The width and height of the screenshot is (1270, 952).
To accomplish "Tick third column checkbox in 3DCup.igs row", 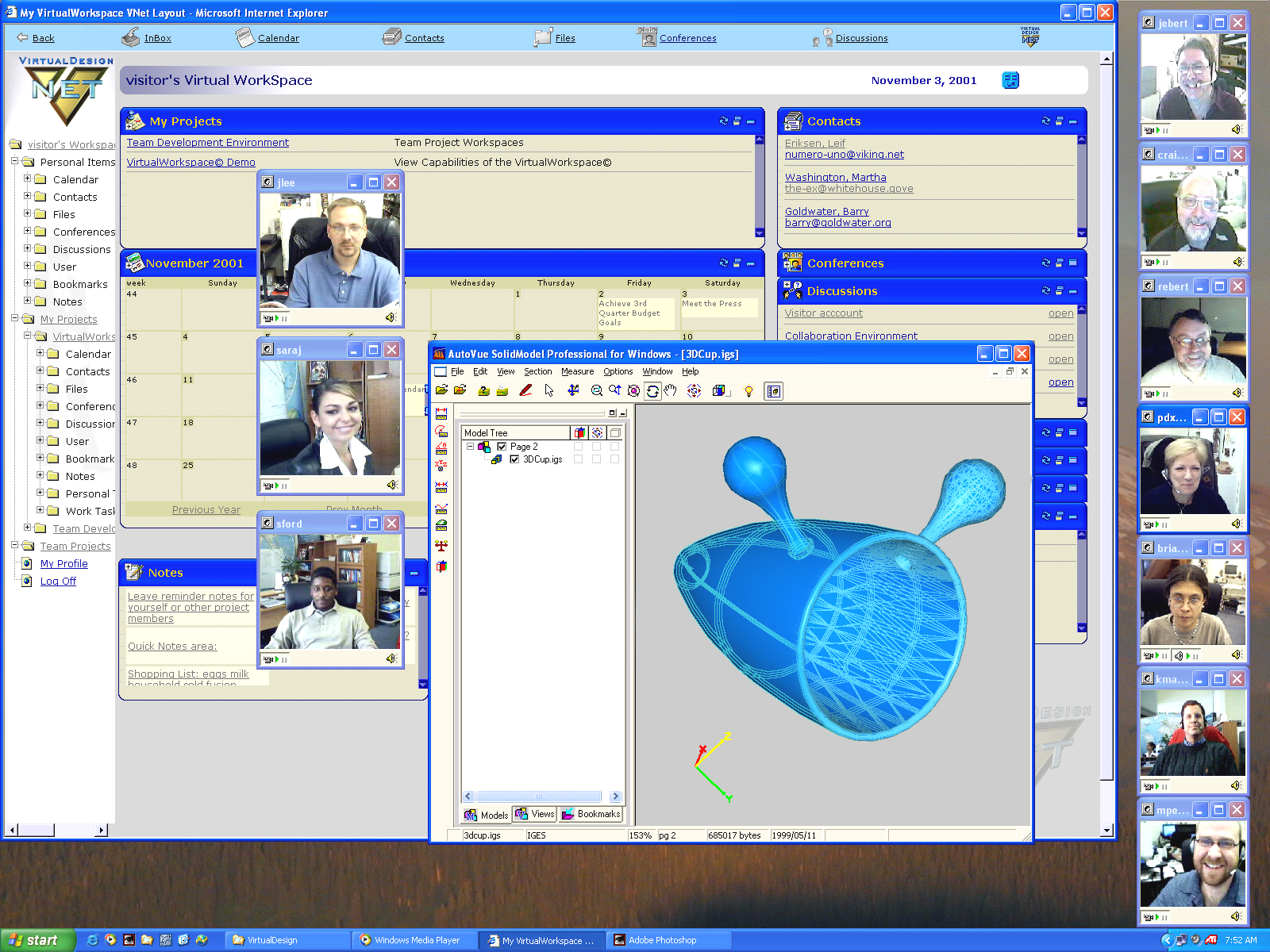I will coord(614,459).
